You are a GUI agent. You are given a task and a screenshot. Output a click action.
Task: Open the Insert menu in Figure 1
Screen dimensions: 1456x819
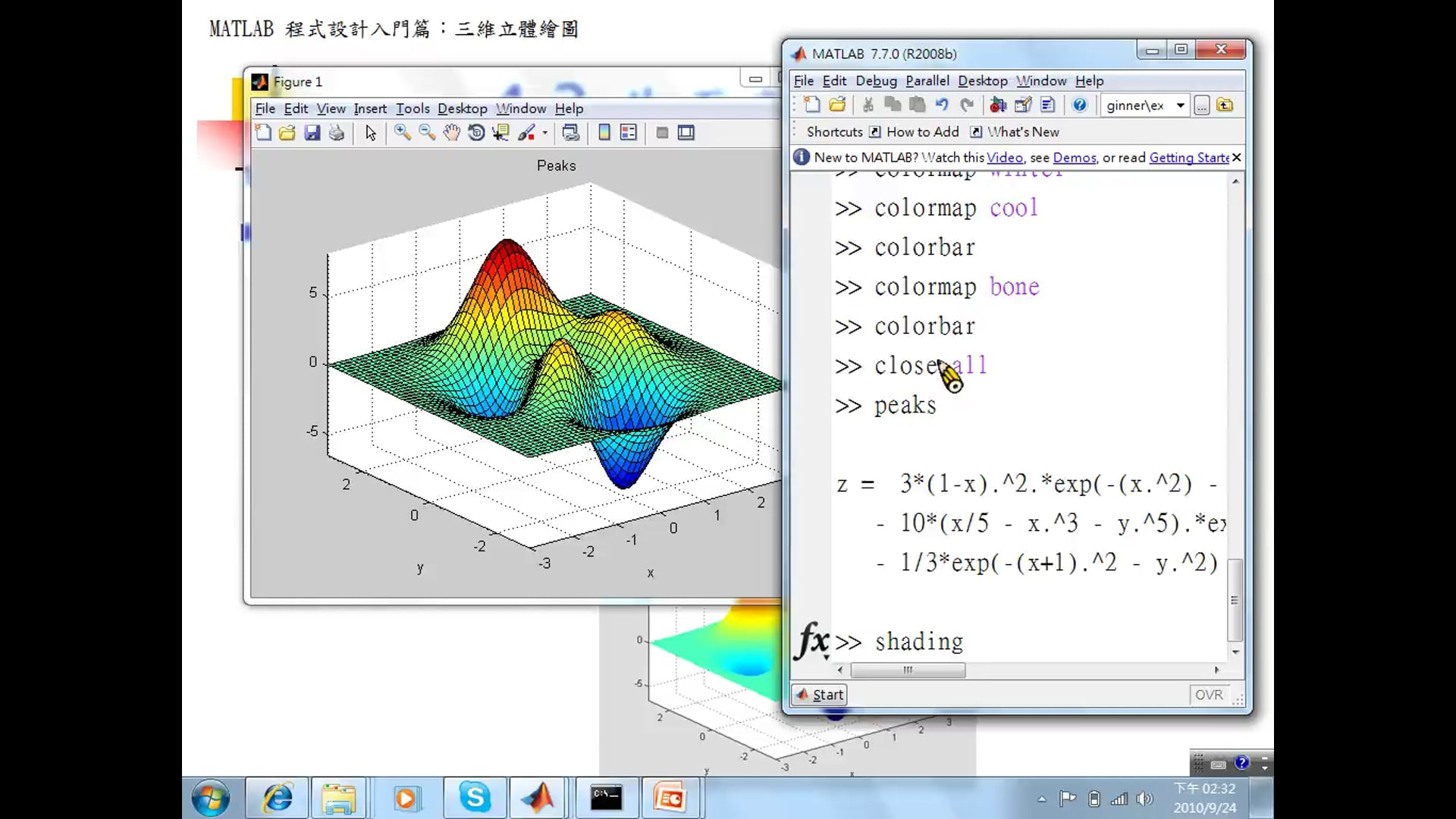click(369, 108)
